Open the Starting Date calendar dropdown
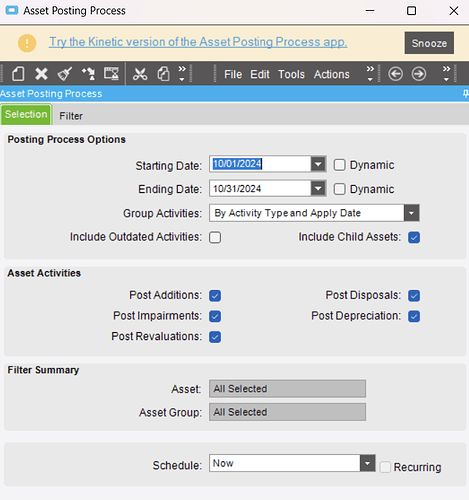 coord(318,164)
